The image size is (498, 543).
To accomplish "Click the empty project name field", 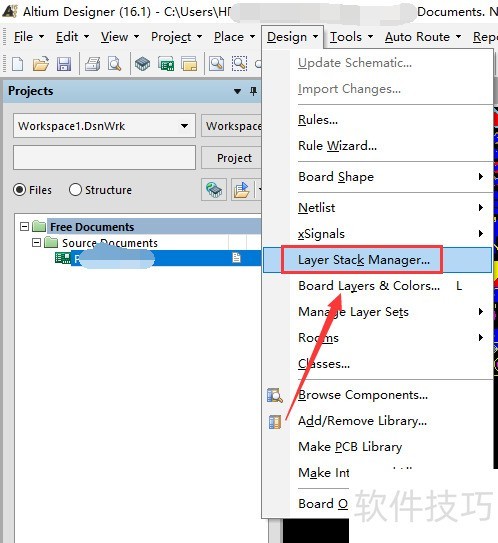I will (x=104, y=158).
